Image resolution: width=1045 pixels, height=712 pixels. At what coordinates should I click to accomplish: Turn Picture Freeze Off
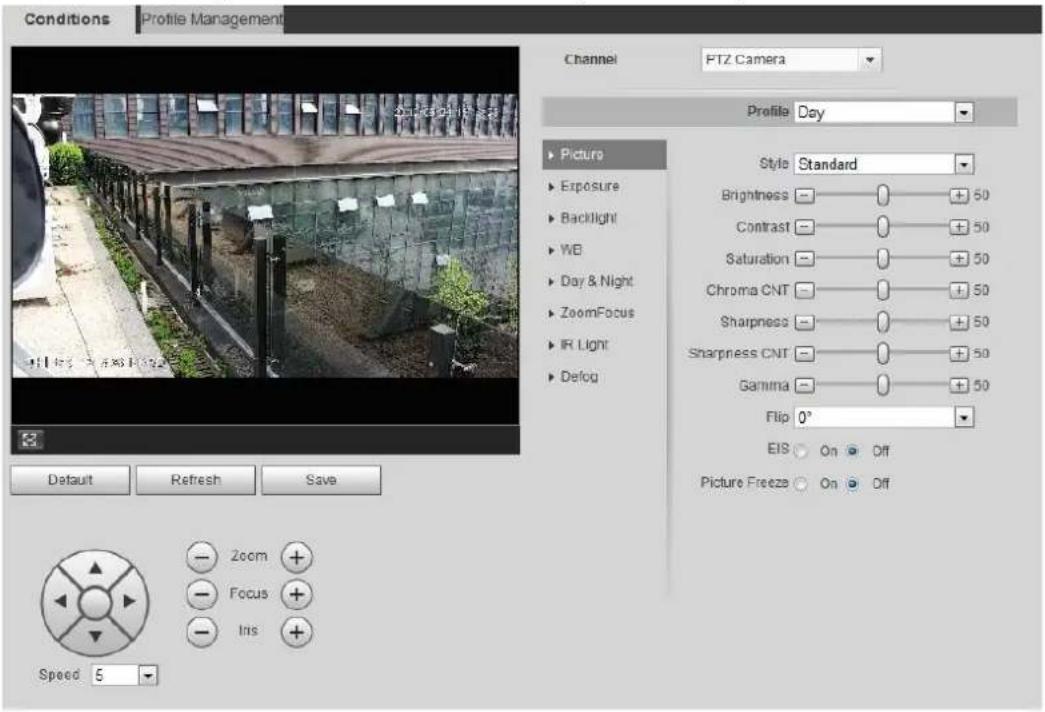click(852, 484)
